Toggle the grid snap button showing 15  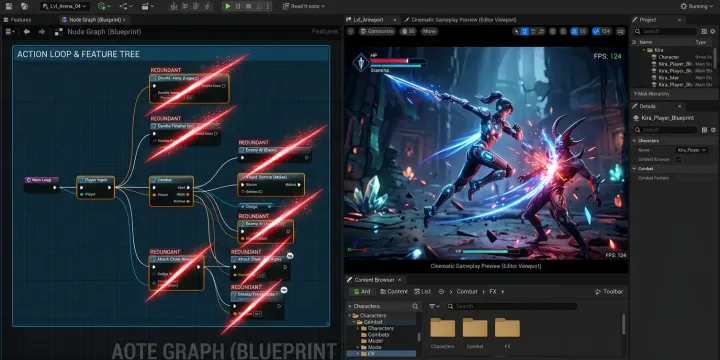click(x=579, y=31)
